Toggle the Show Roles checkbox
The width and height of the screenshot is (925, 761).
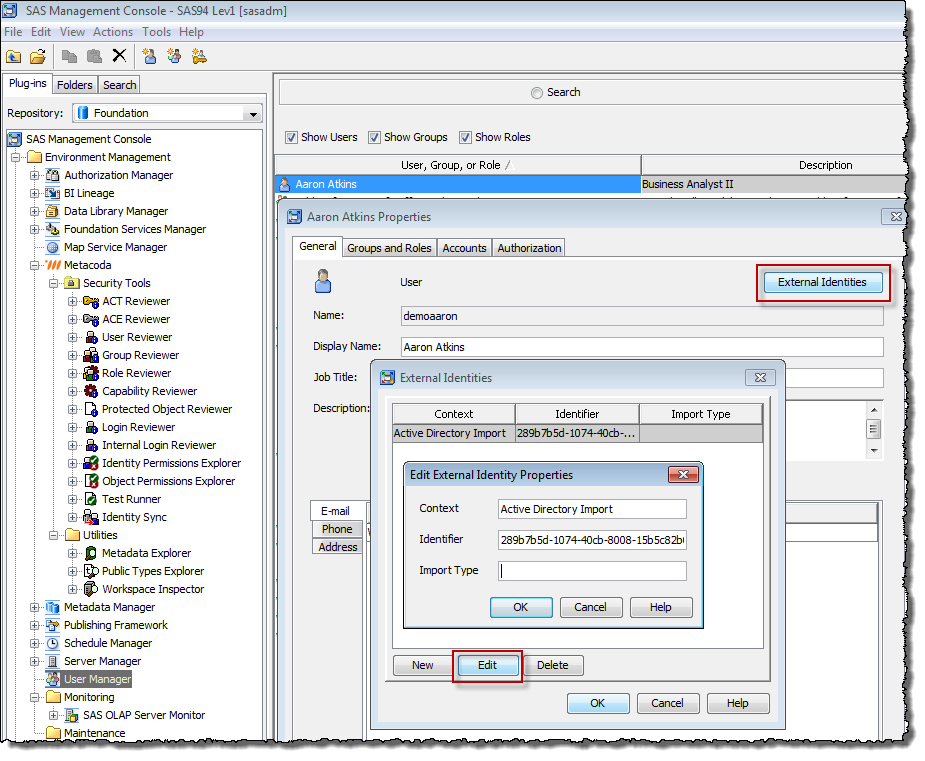(465, 137)
